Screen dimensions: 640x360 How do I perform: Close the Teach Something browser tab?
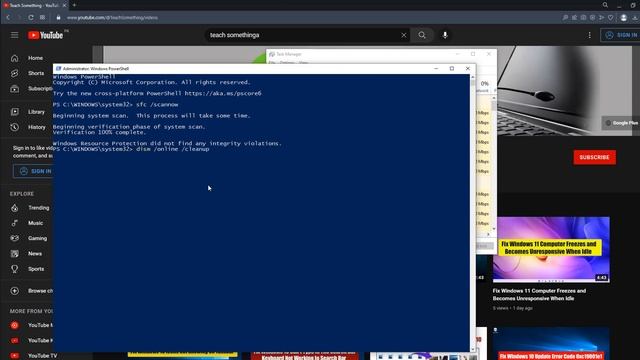64,5
